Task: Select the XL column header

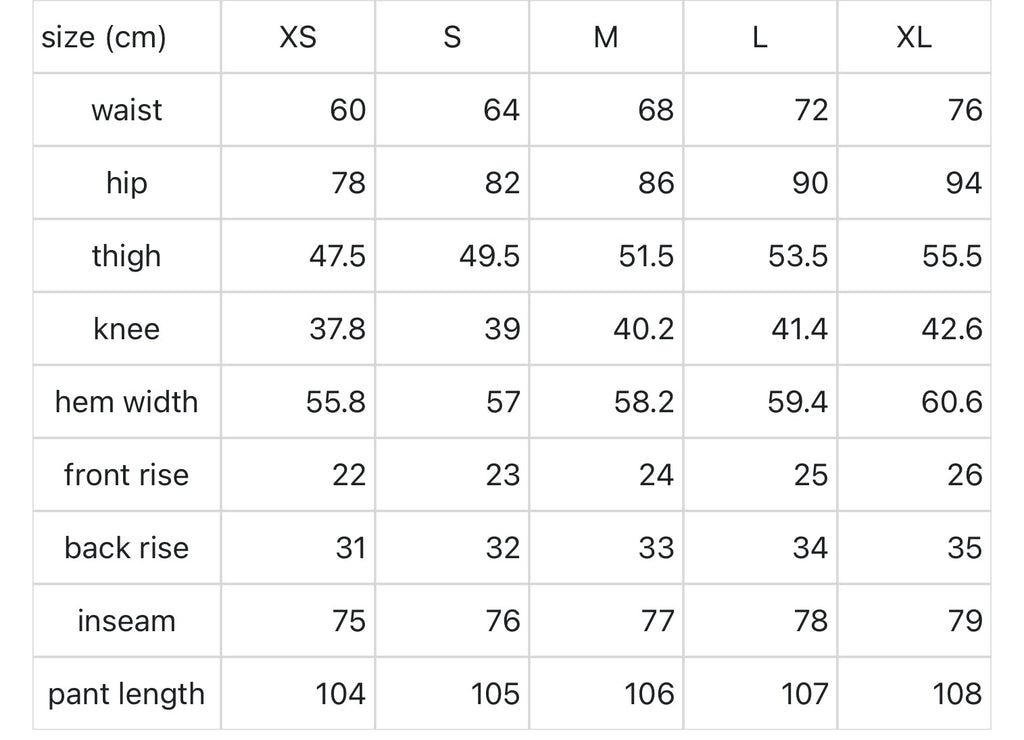Action: (x=913, y=38)
